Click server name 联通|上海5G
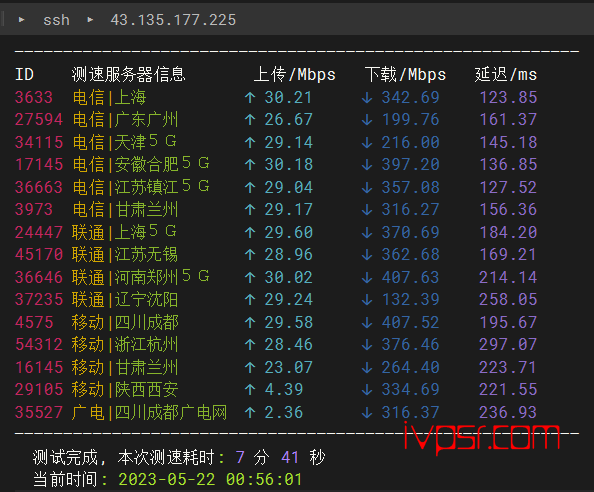The image size is (594, 492). (x=124, y=232)
